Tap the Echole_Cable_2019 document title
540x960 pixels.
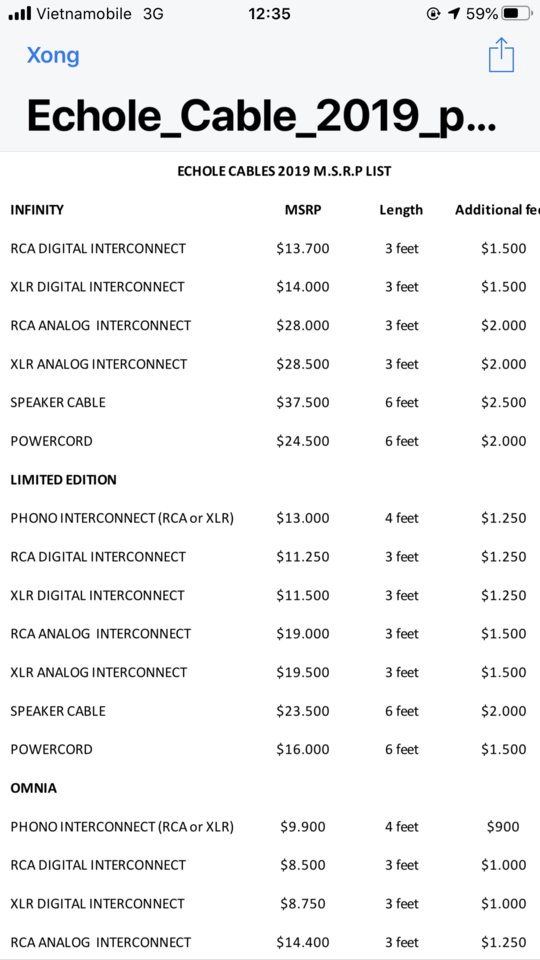pos(261,116)
